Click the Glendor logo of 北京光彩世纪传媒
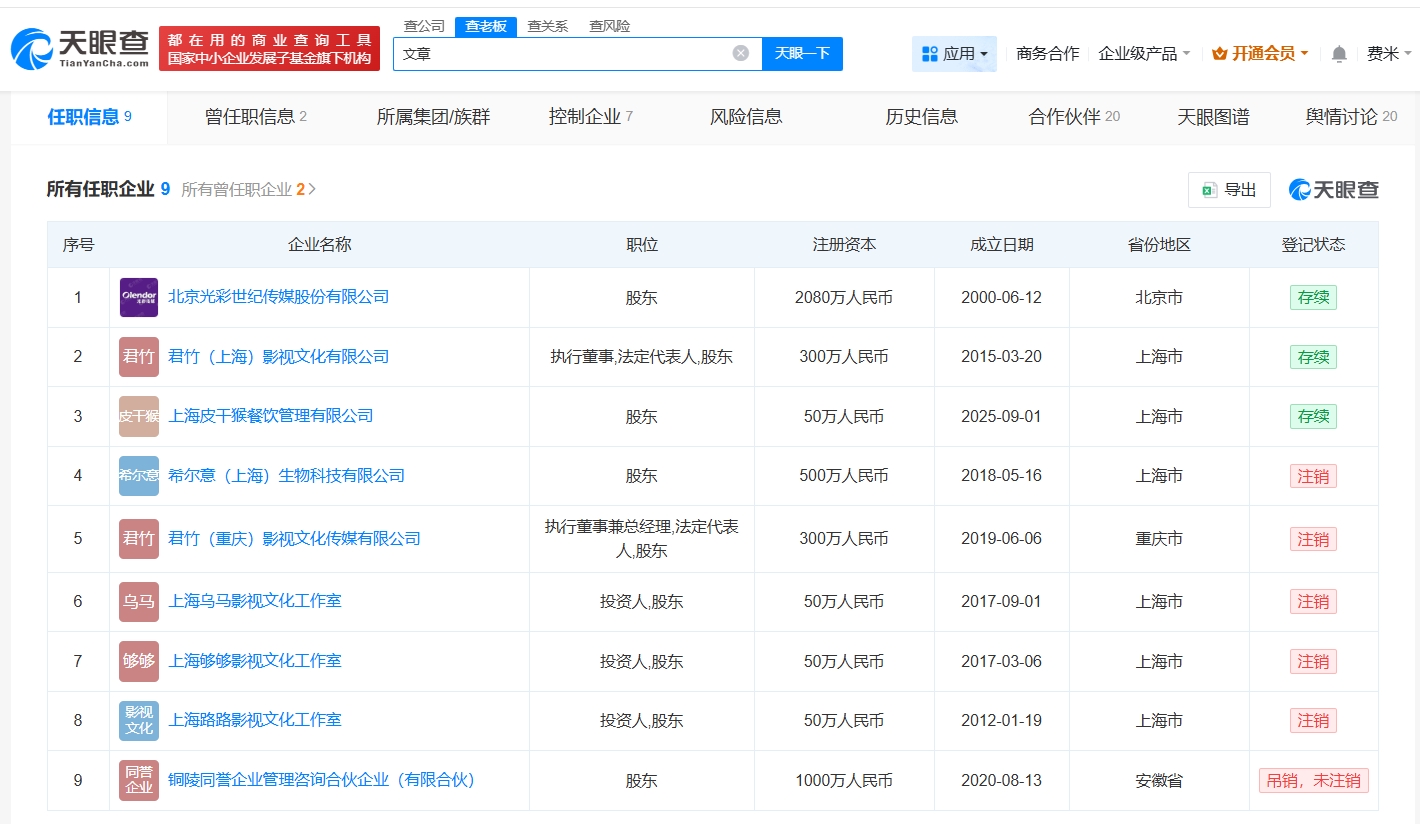The height and width of the screenshot is (824, 1420). [x=139, y=297]
